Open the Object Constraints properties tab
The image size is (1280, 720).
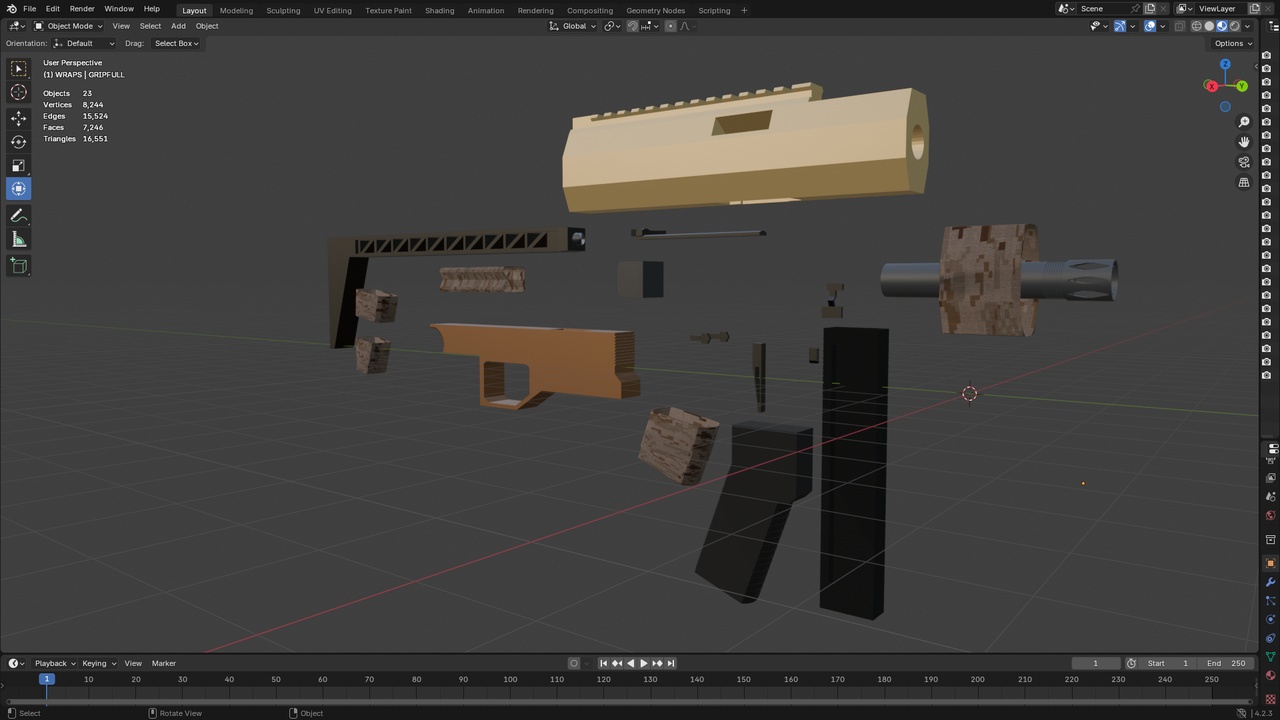coord(1271,638)
